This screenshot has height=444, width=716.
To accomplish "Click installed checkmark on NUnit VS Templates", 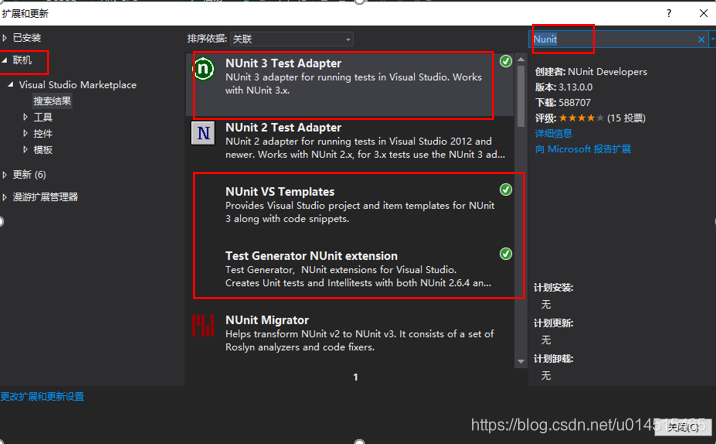I will pos(505,190).
